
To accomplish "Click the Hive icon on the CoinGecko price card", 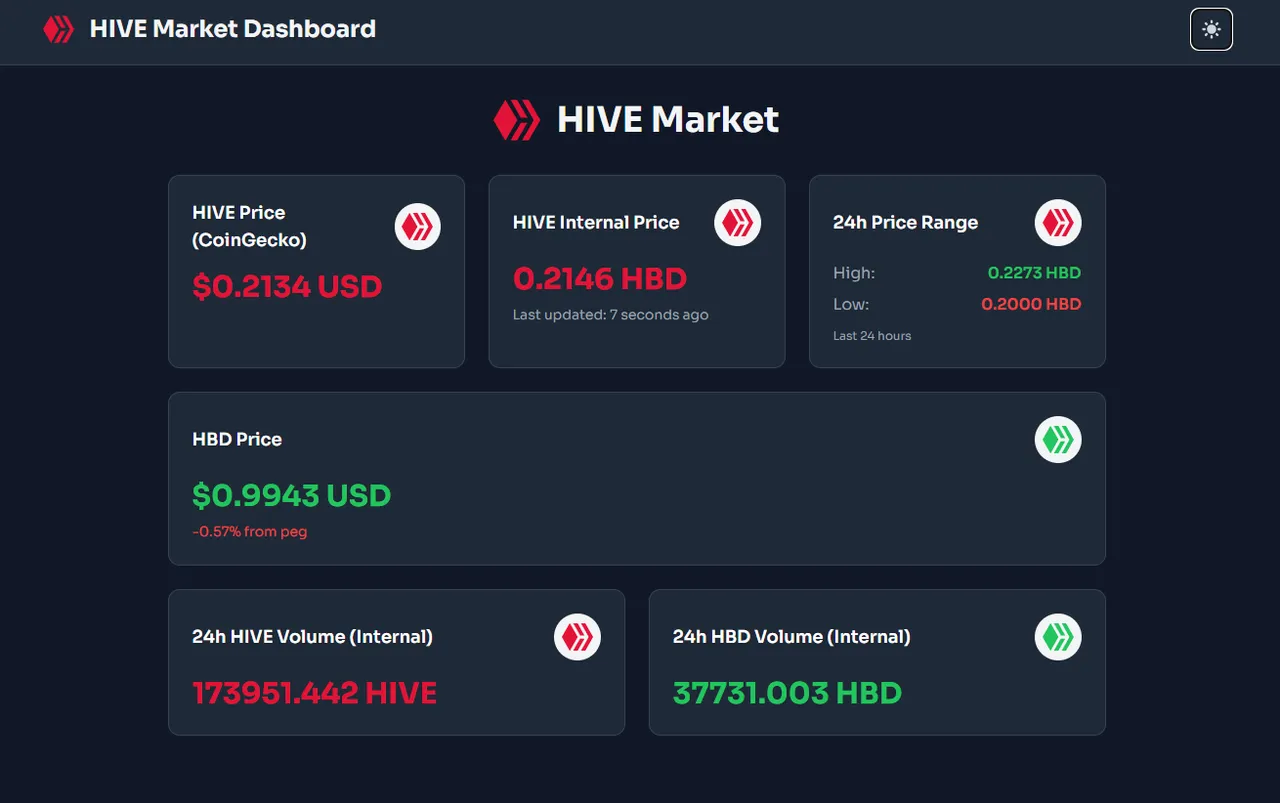I will (x=418, y=226).
